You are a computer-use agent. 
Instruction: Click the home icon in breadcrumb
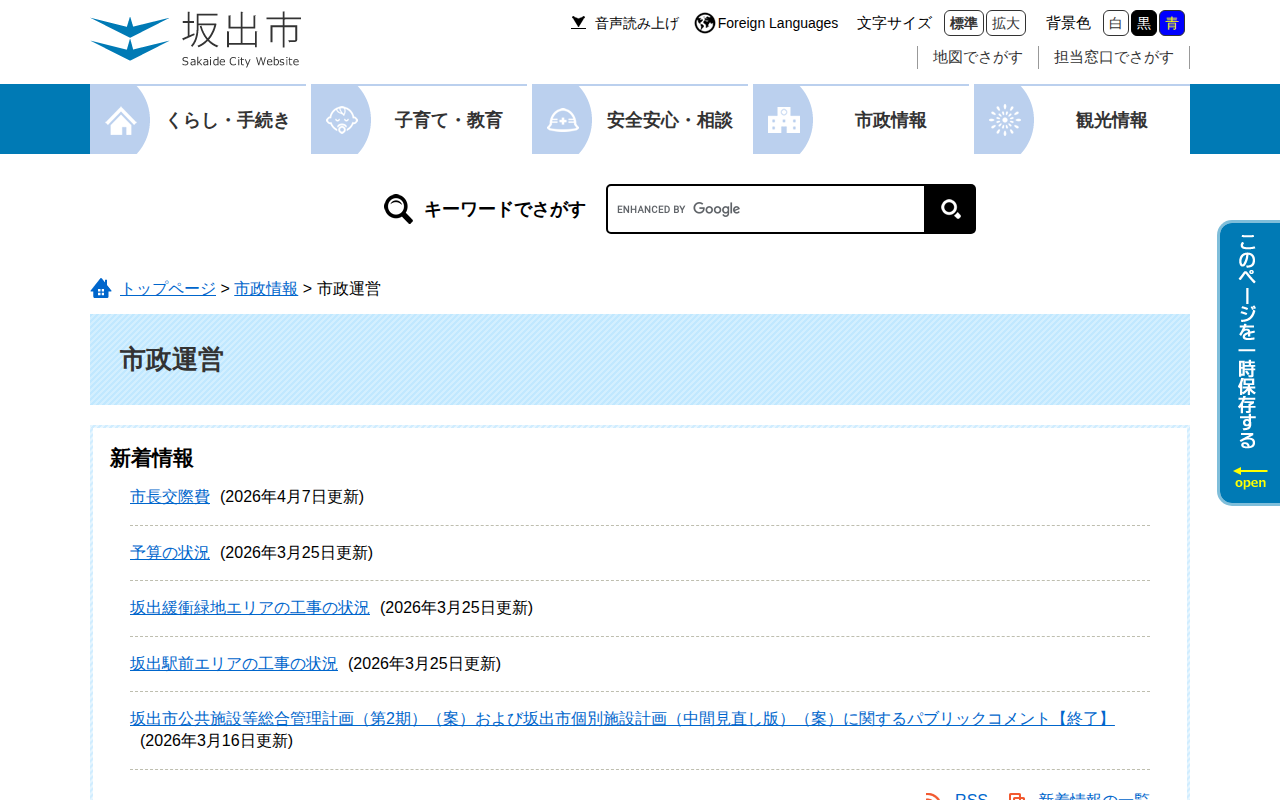(x=101, y=289)
